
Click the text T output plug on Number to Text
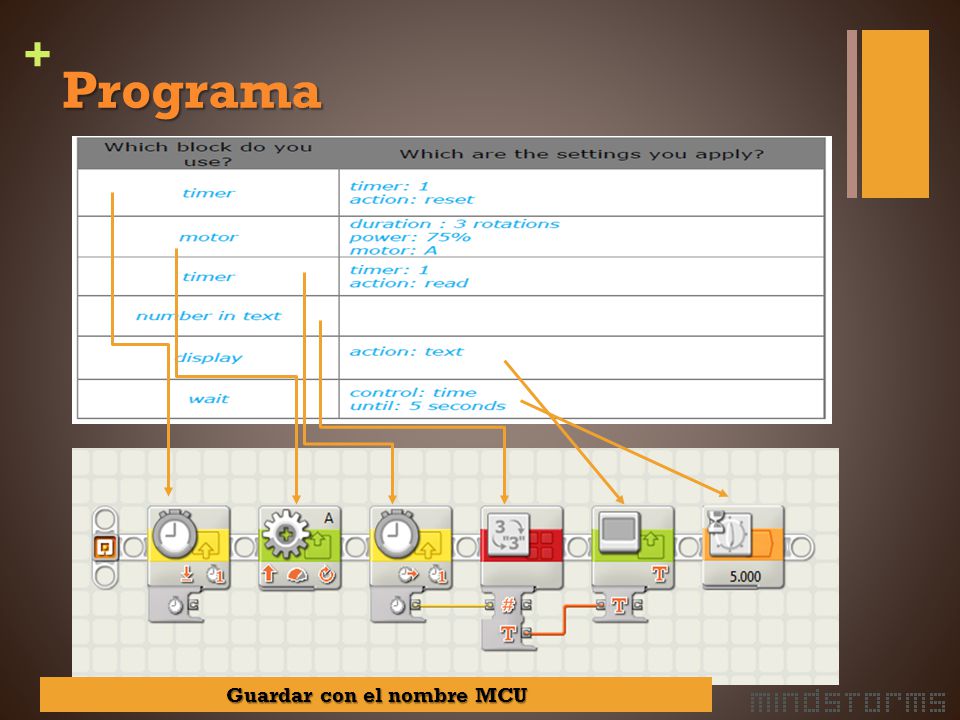[526, 632]
